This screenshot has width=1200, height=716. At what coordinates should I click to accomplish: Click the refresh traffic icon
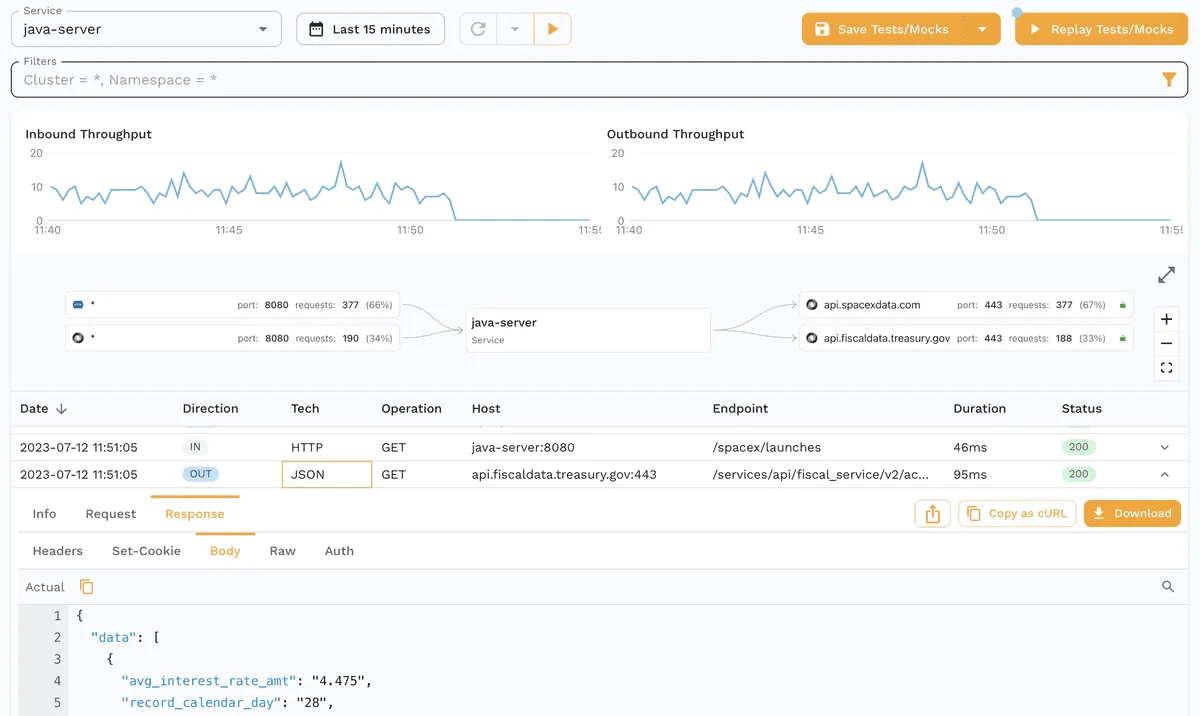(477, 28)
